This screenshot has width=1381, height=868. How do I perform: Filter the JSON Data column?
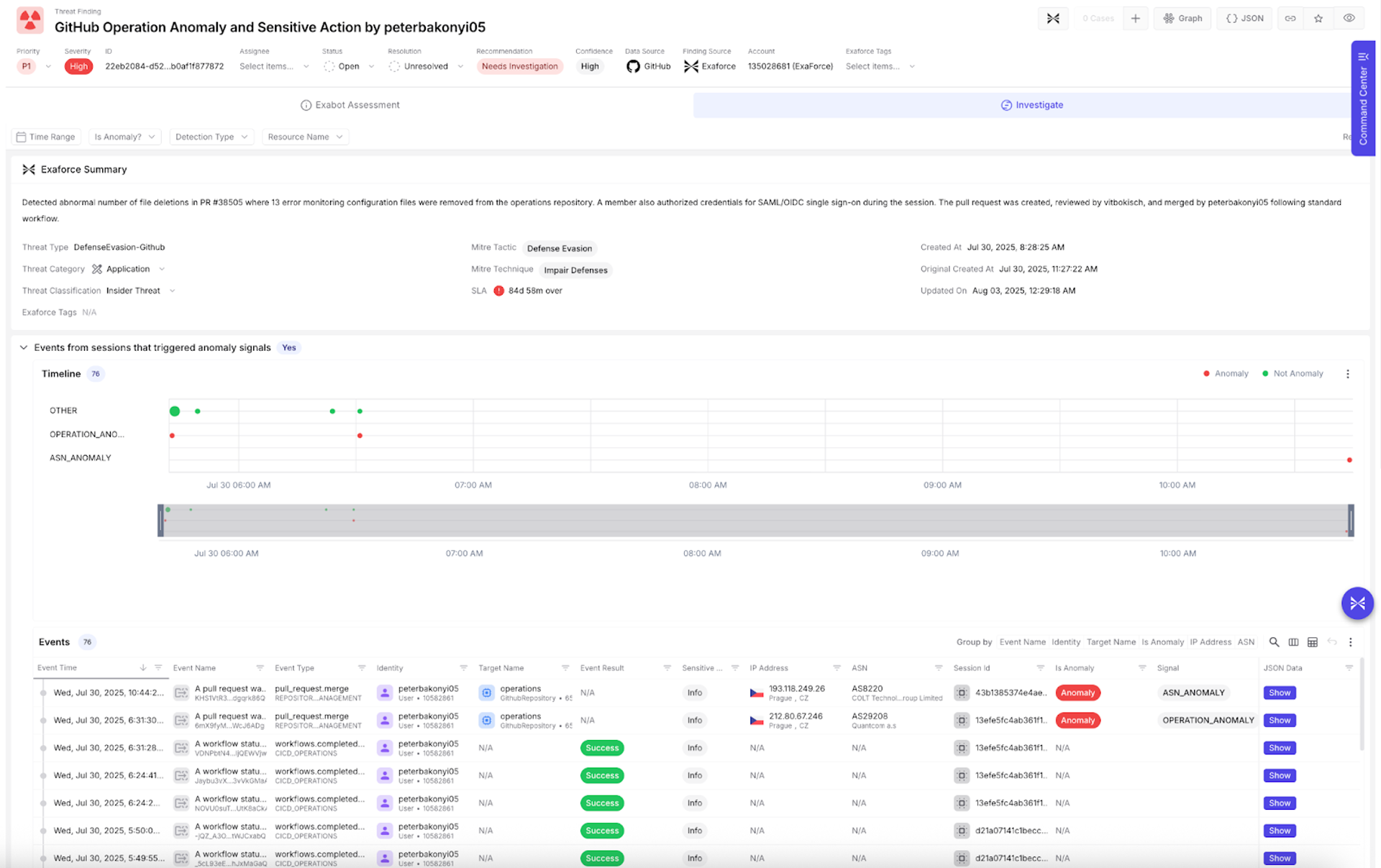(x=1349, y=668)
